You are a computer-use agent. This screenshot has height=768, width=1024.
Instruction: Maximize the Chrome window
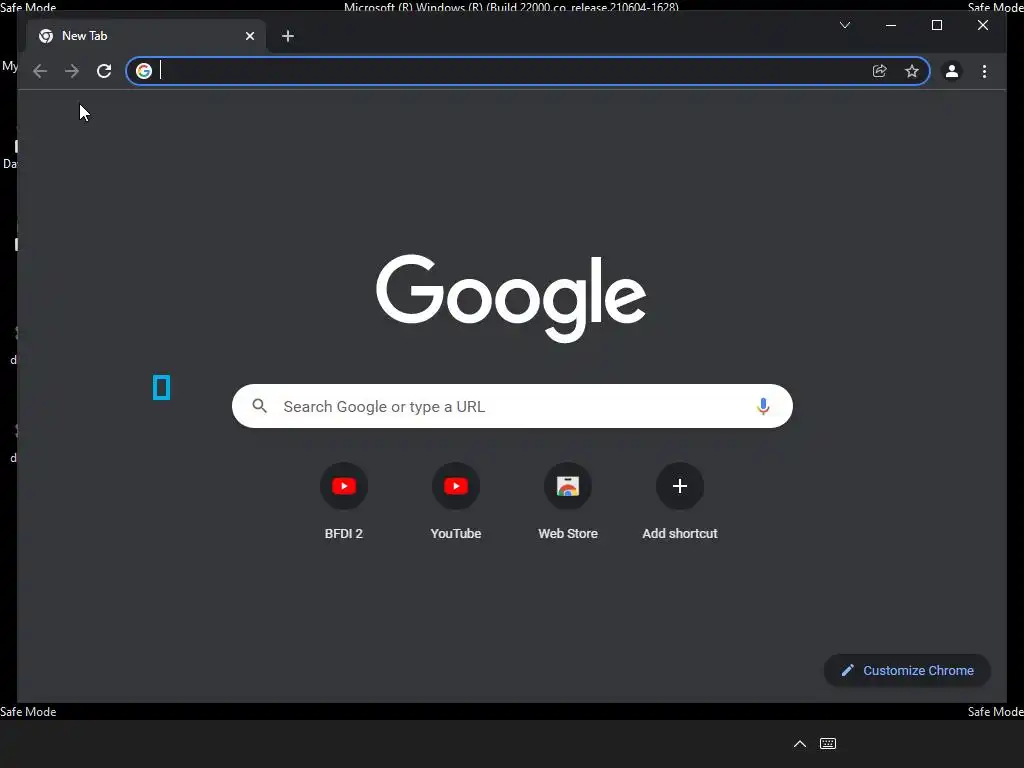pyautogui.click(x=936, y=25)
